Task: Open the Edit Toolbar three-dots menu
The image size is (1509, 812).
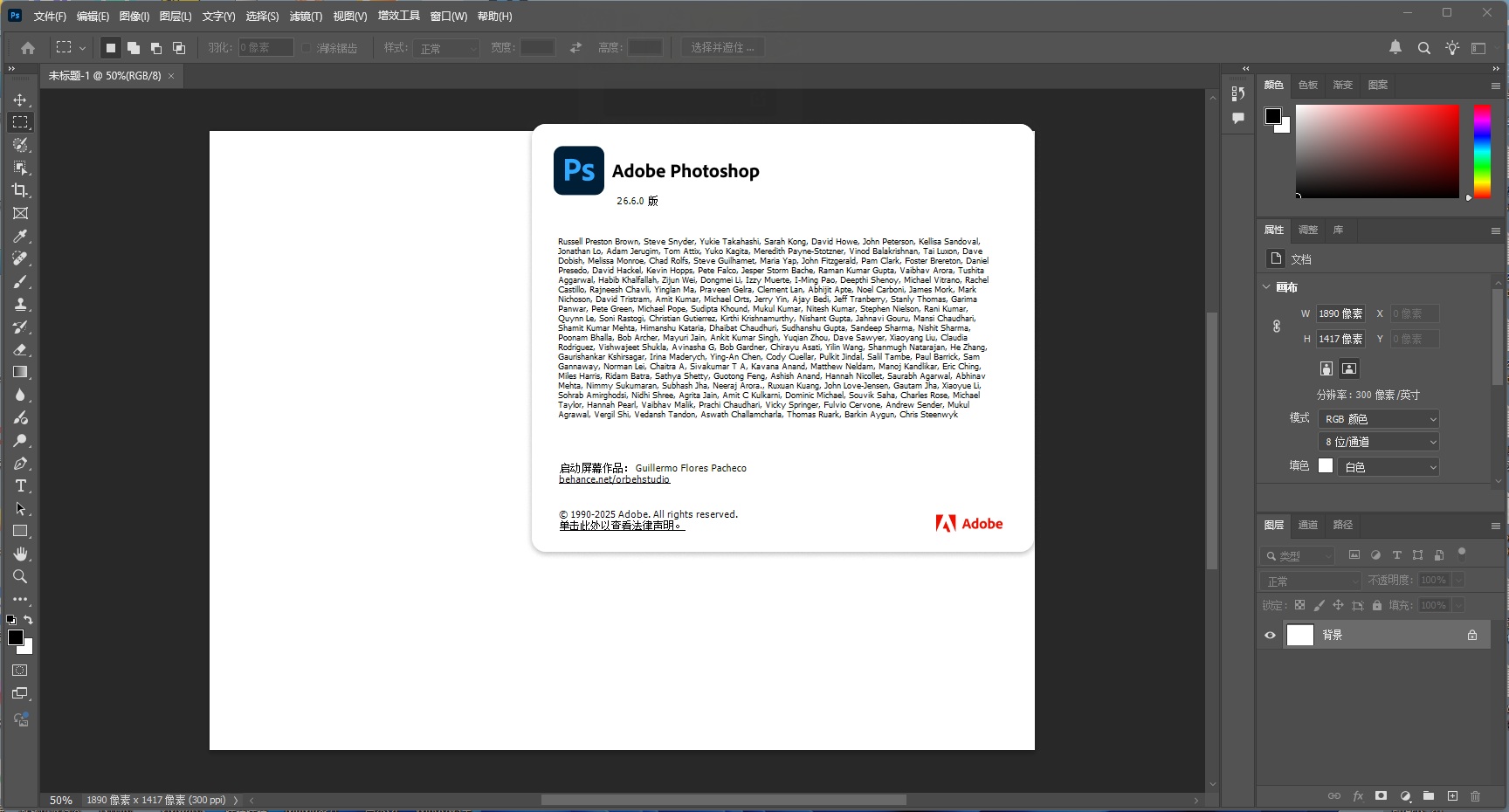Action: click(x=20, y=599)
